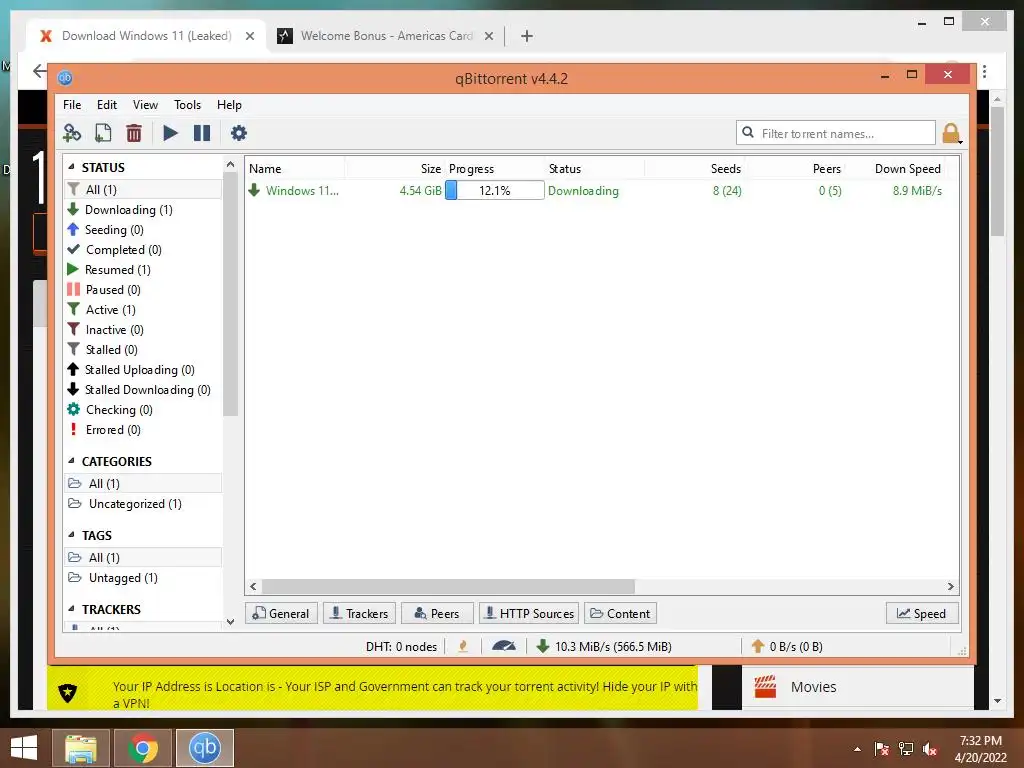Click the qBittorrent logo in the title bar
The height and width of the screenshot is (768, 1024).
coord(65,78)
